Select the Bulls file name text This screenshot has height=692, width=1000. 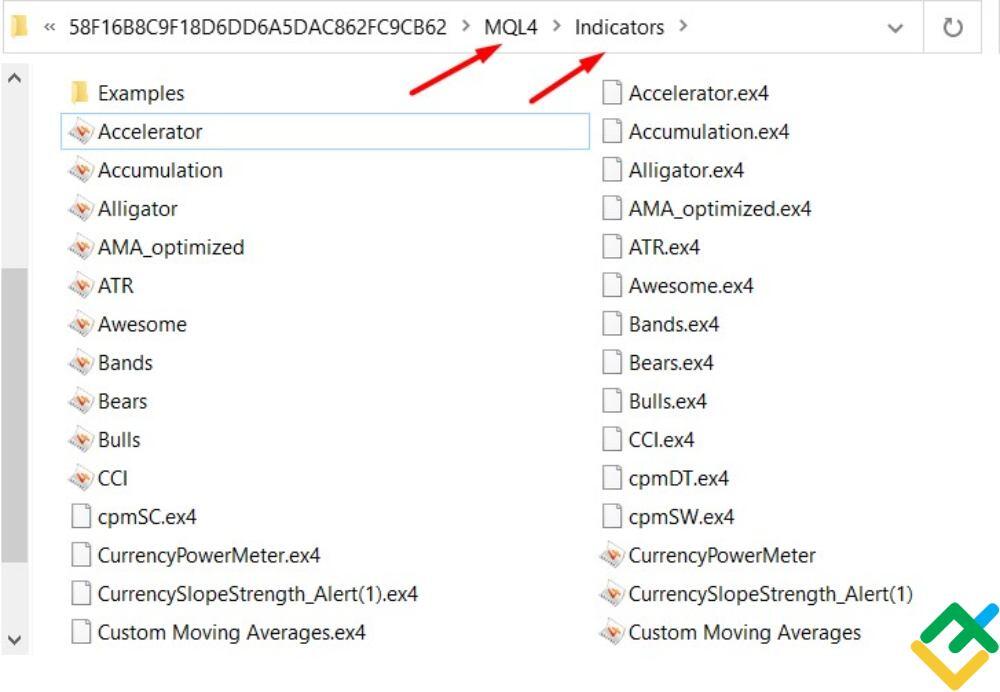[119, 440]
